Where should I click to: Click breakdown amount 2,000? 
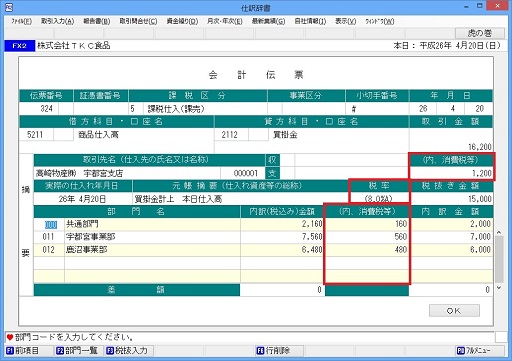pos(480,224)
